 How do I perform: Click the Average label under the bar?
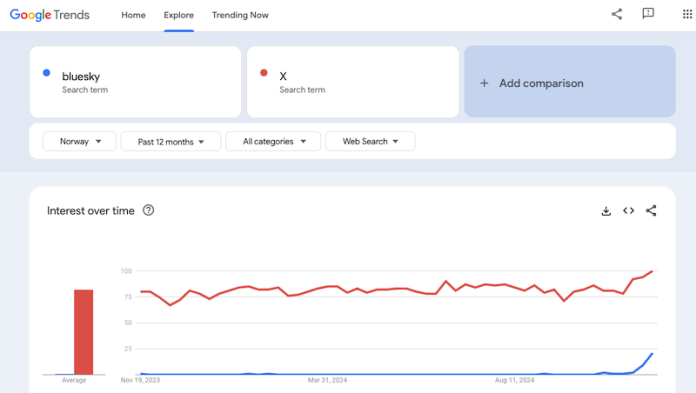[x=74, y=380]
